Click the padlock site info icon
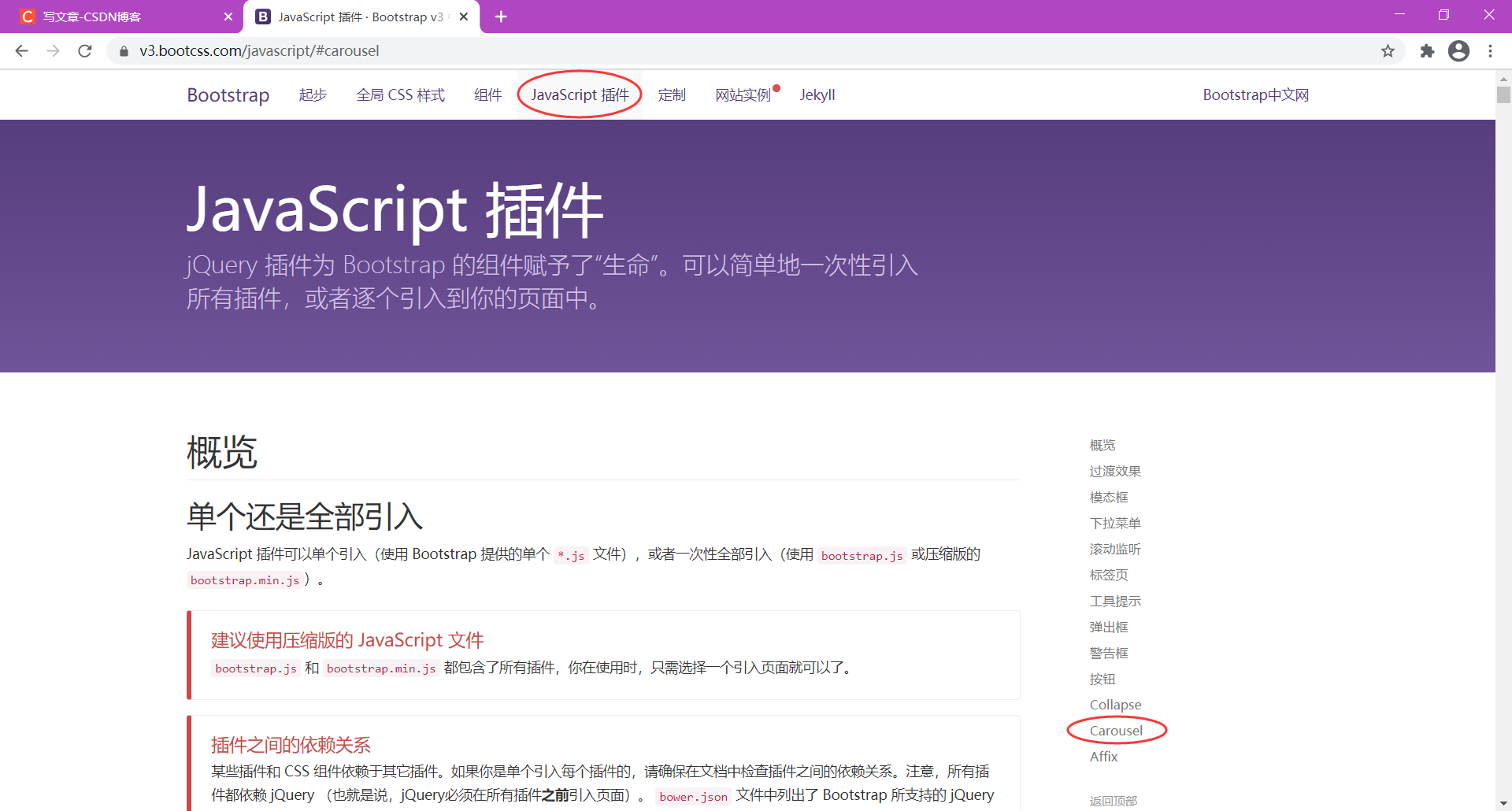The image size is (1512, 811). [x=124, y=51]
